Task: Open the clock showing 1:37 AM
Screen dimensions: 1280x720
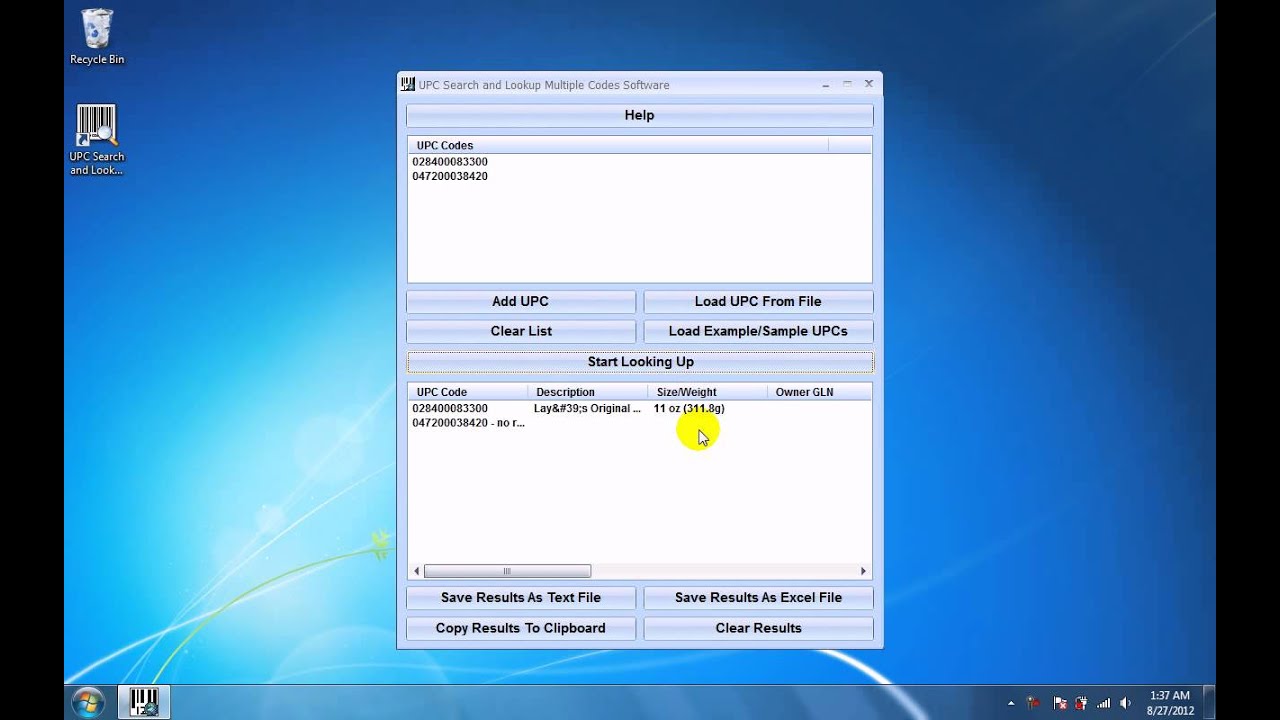Action: coord(1170,702)
